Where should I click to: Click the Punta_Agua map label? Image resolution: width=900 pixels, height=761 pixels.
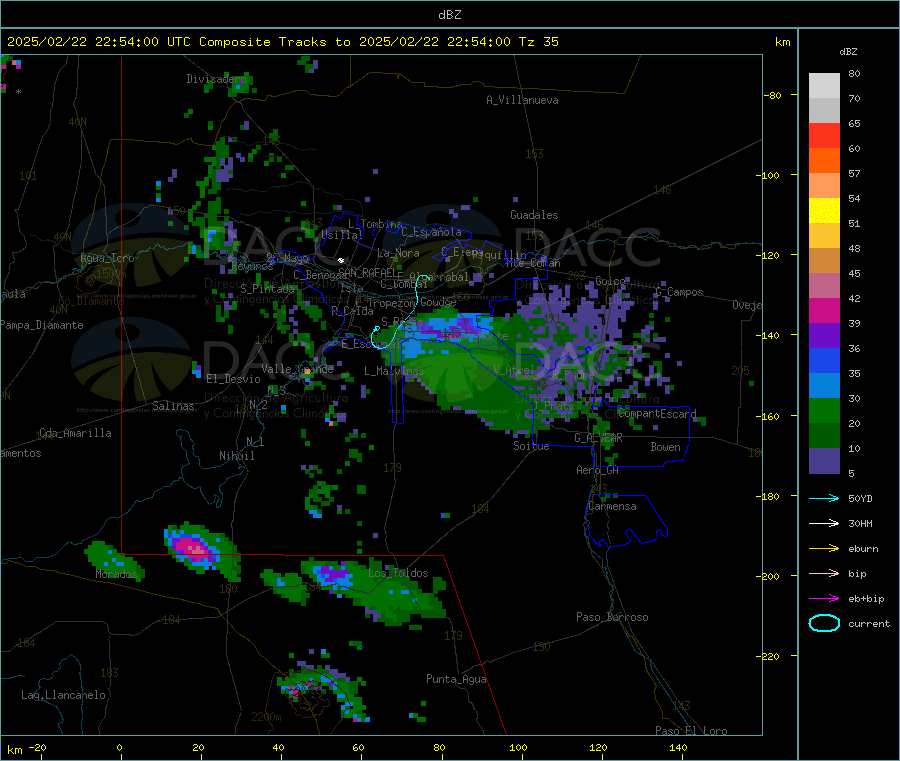[x=456, y=679]
